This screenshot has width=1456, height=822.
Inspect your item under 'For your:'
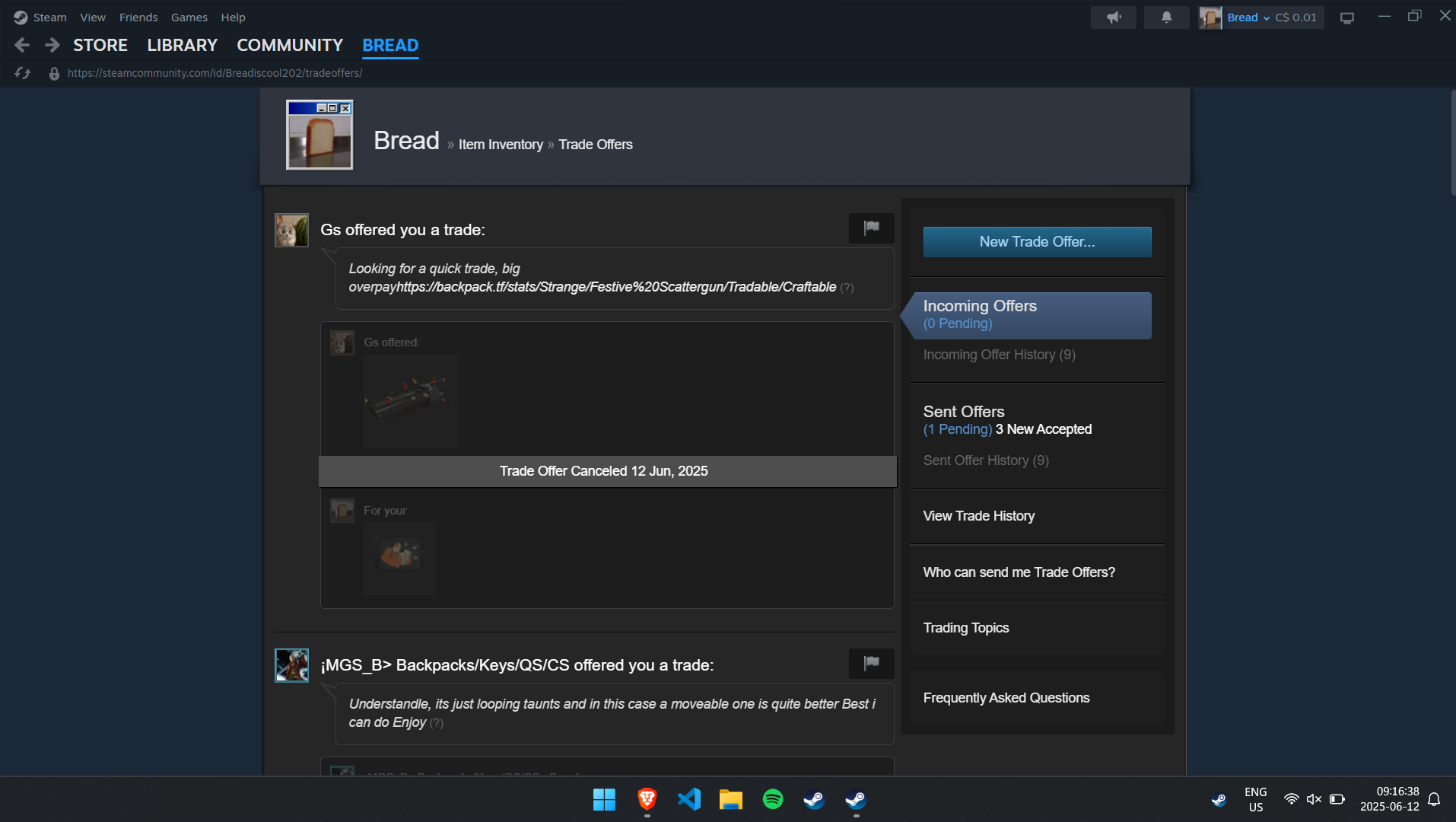[x=399, y=558]
